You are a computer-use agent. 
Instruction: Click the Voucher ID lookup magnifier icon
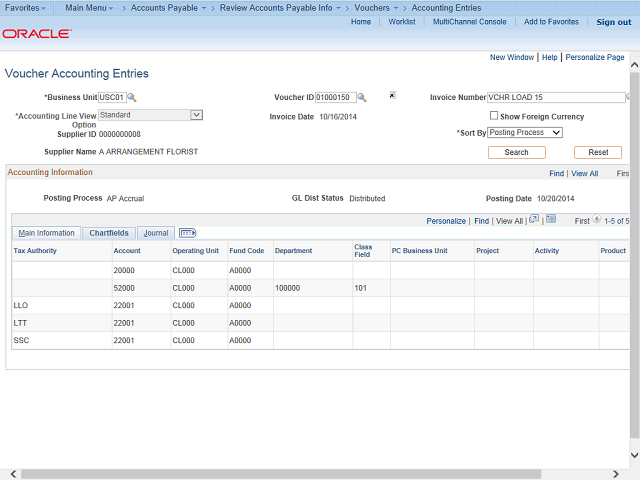[362, 98]
